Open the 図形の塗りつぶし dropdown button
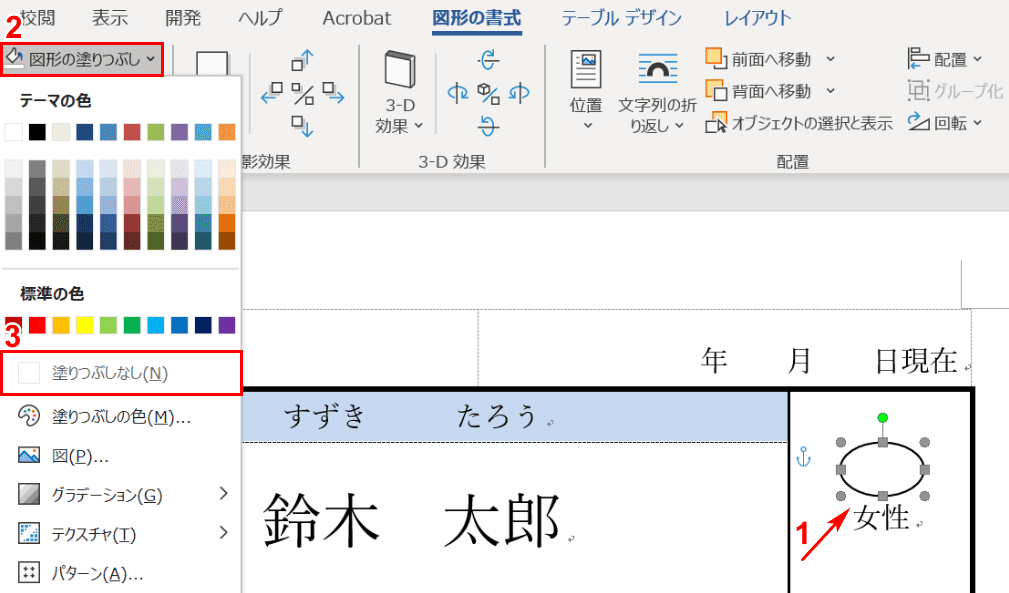Viewport: 1009px width, 593px height. [82, 59]
